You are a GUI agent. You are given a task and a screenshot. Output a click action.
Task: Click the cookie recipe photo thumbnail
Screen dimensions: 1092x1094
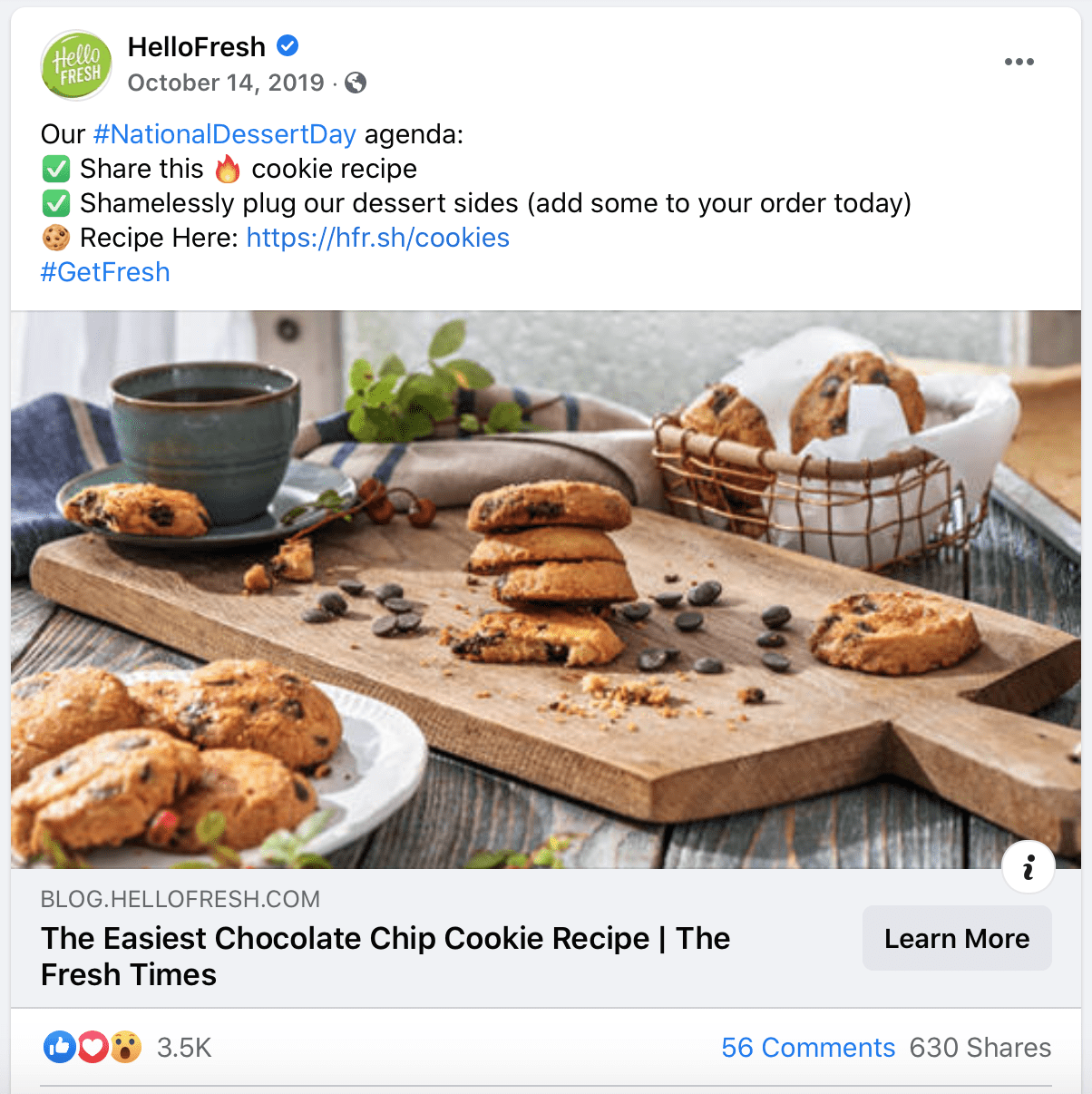546,590
